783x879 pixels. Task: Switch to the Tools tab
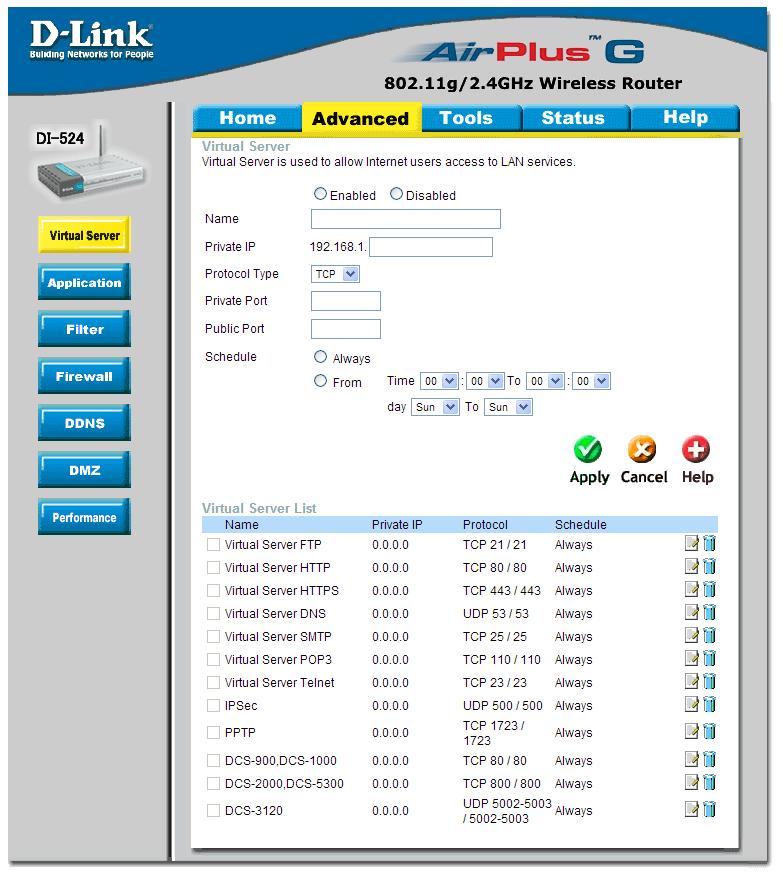point(466,118)
